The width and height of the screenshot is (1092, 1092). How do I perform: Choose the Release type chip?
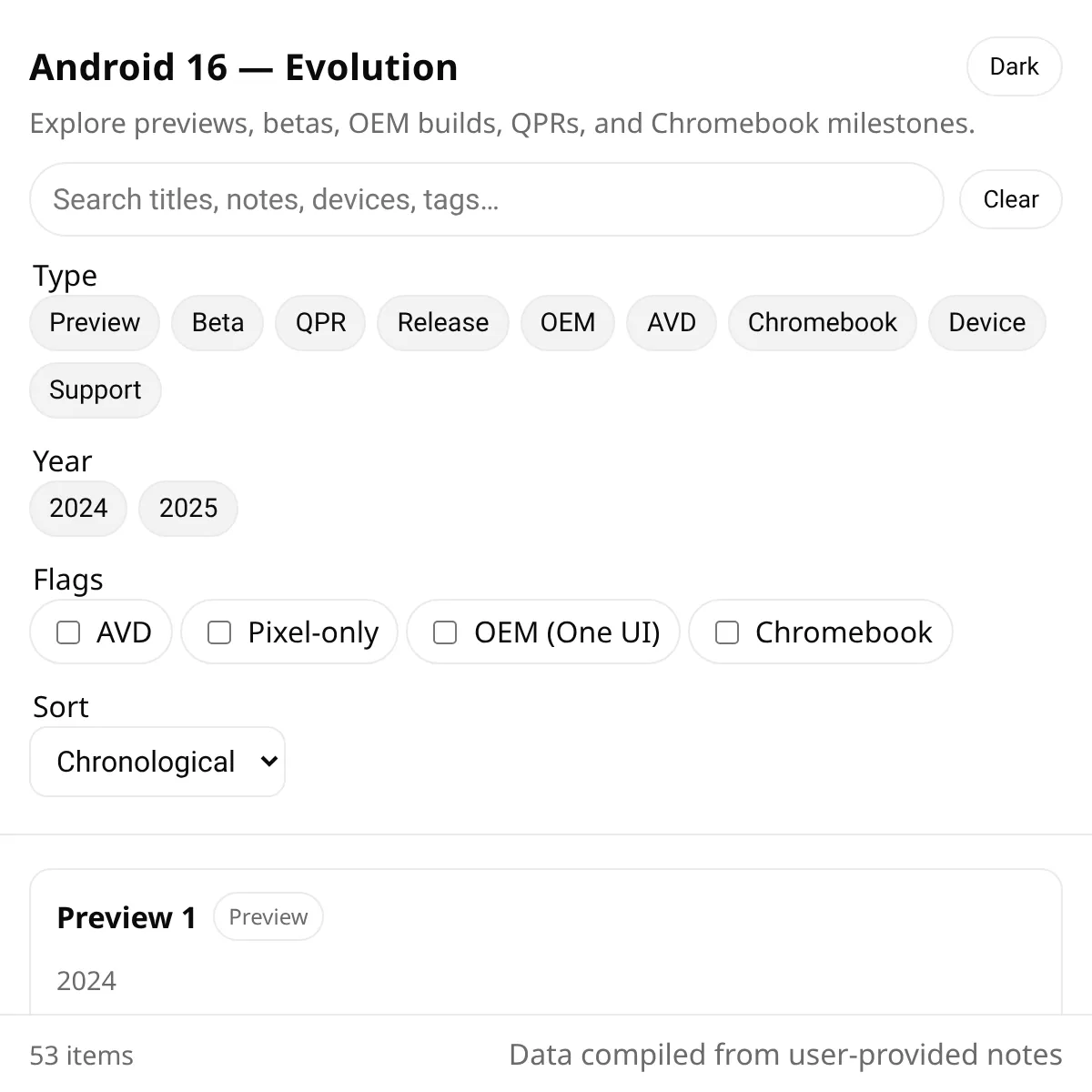(443, 322)
